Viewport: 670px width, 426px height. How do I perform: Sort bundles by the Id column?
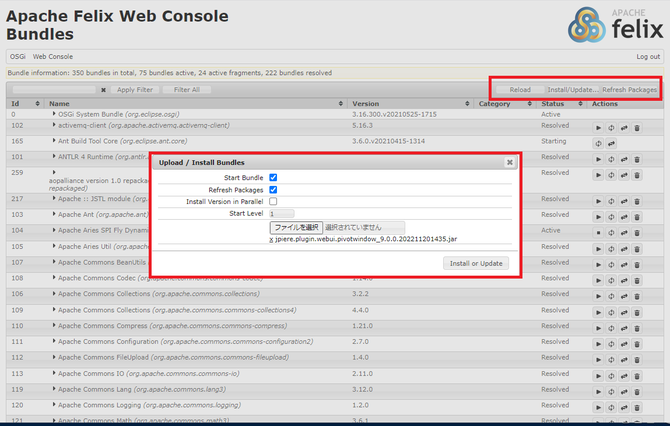pyautogui.click(x=25, y=103)
